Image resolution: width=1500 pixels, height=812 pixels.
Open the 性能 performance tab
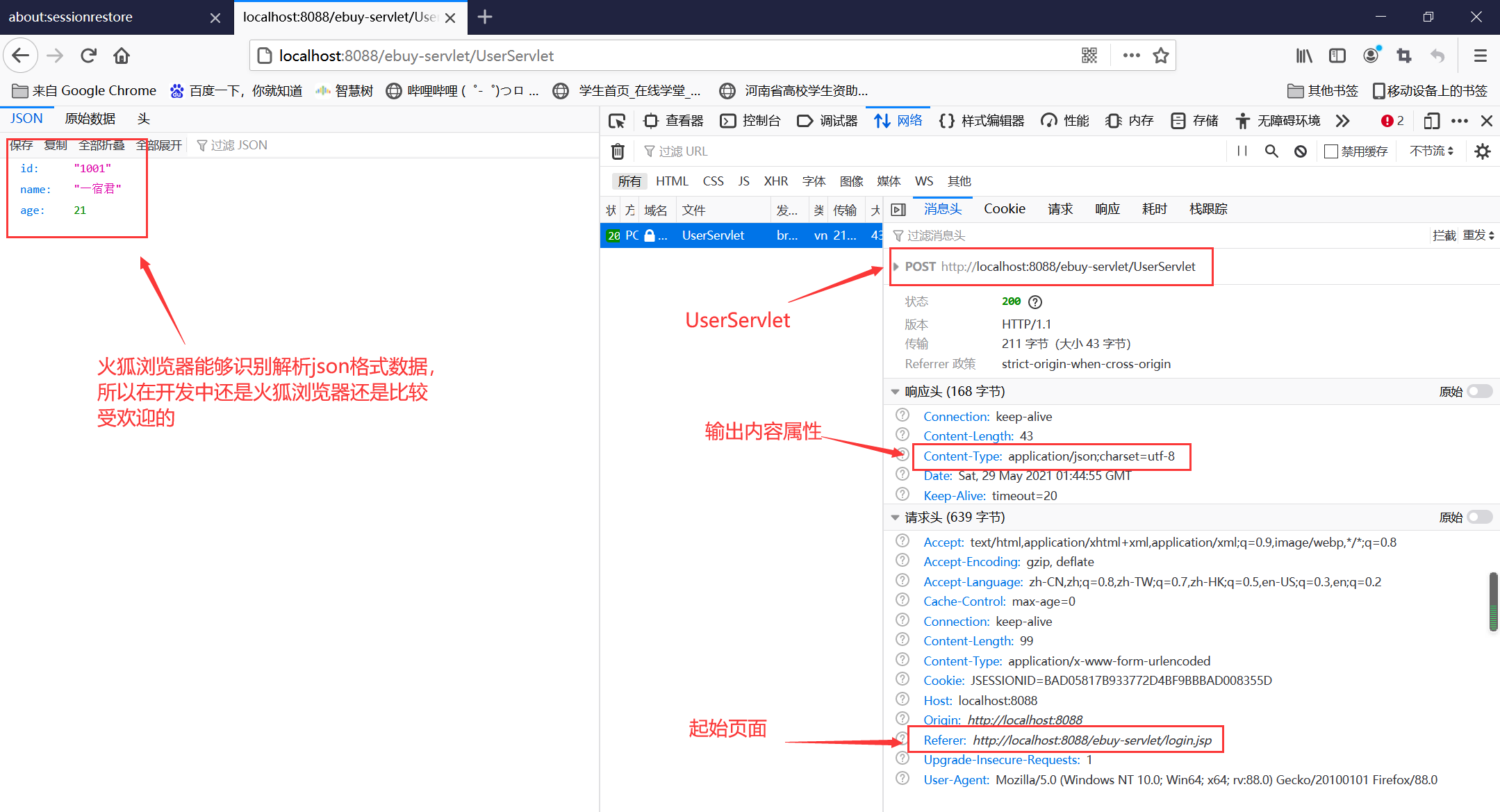click(1065, 121)
